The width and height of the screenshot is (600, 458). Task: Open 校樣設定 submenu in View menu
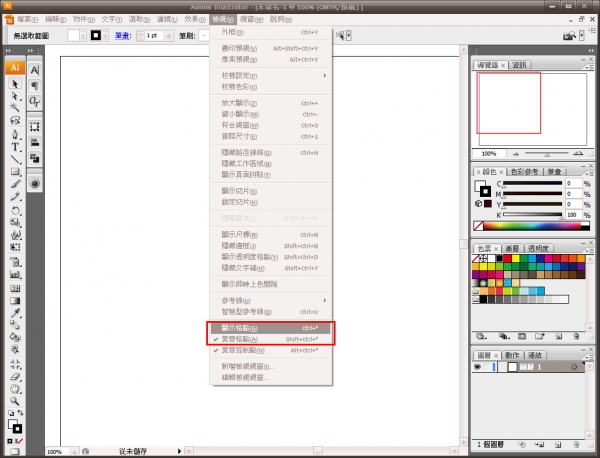(x=270, y=75)
